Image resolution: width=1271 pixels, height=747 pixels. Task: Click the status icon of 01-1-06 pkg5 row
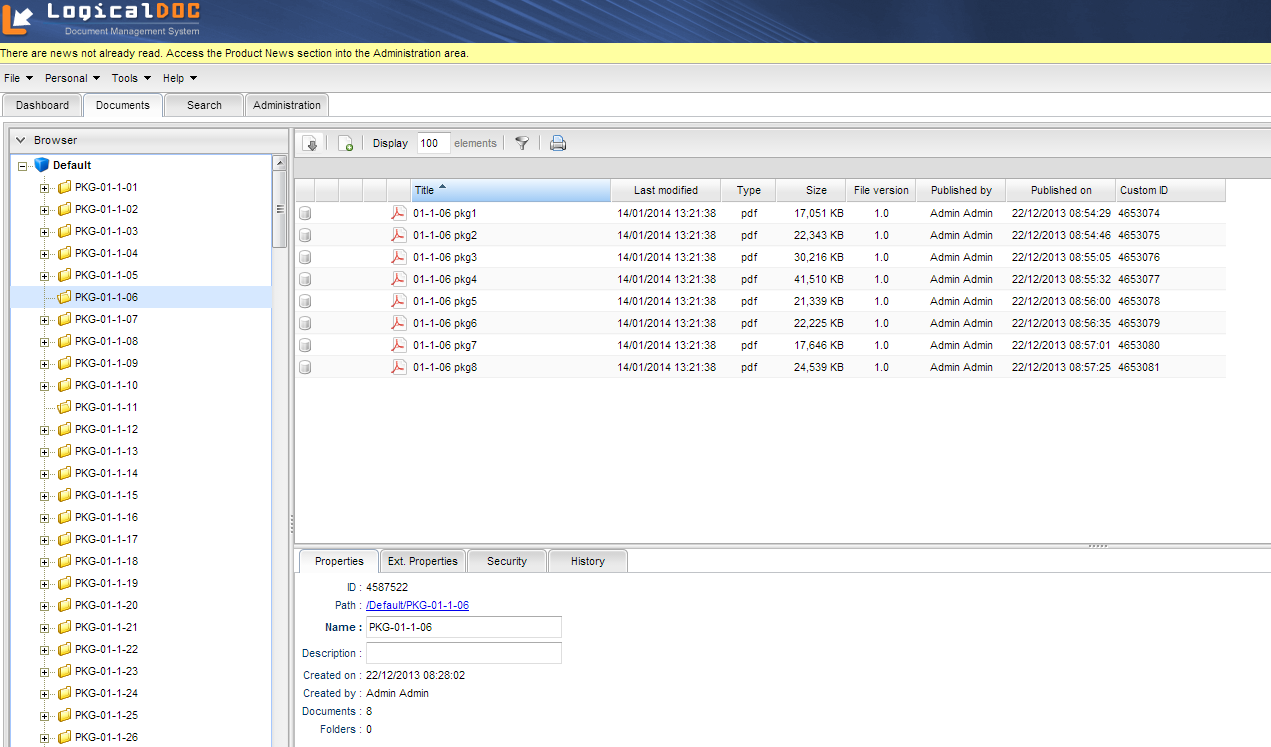305,301
